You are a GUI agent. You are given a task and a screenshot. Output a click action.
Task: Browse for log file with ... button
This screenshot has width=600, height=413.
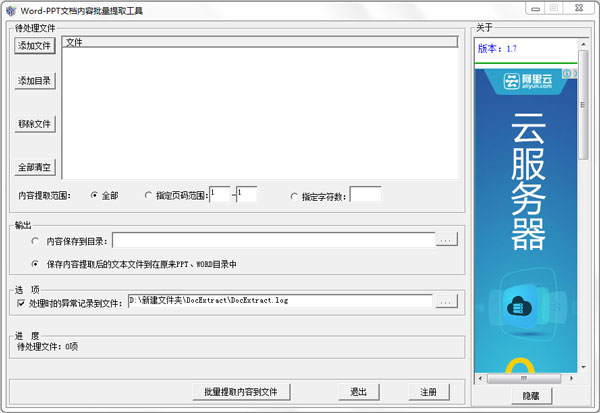[447, 301]
